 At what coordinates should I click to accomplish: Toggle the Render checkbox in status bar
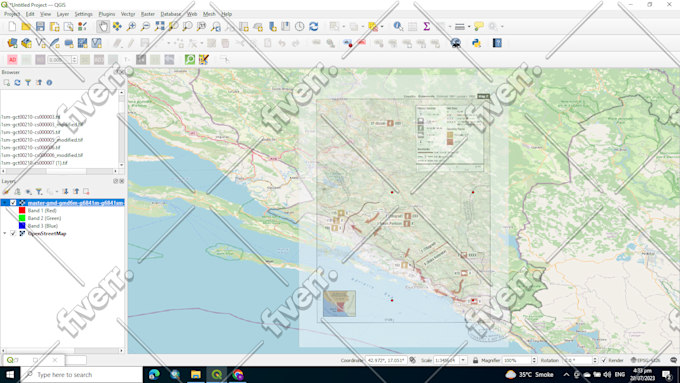click(604, 360)
